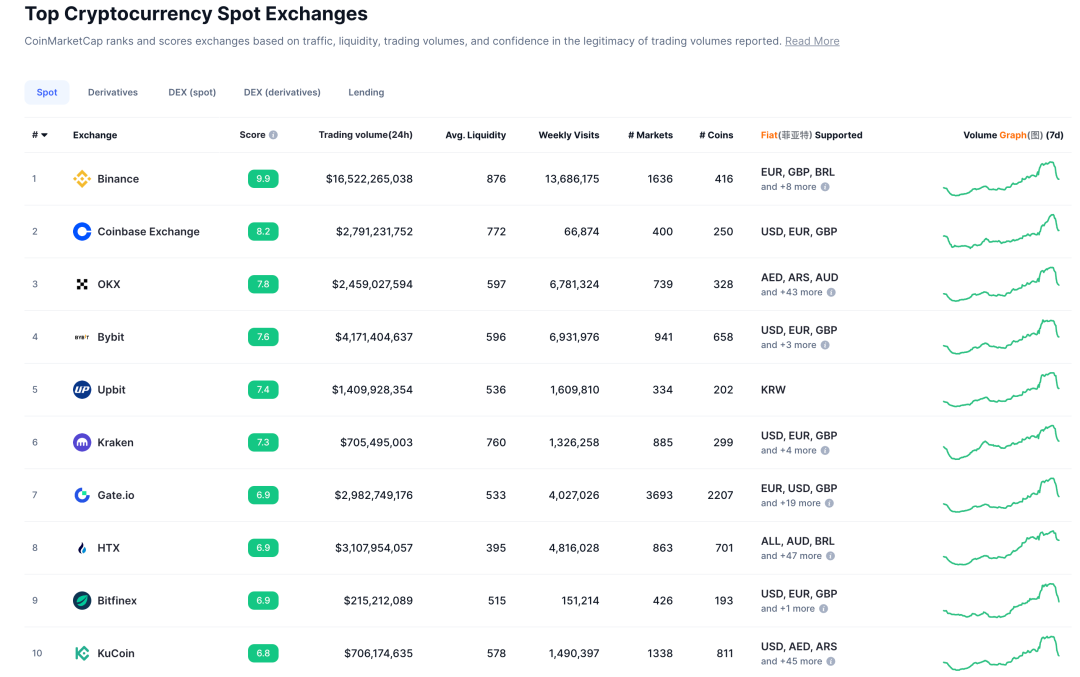1080x677 pixels.
Task: Click the Gate.io logo icon
Action: tap(82, 495)
